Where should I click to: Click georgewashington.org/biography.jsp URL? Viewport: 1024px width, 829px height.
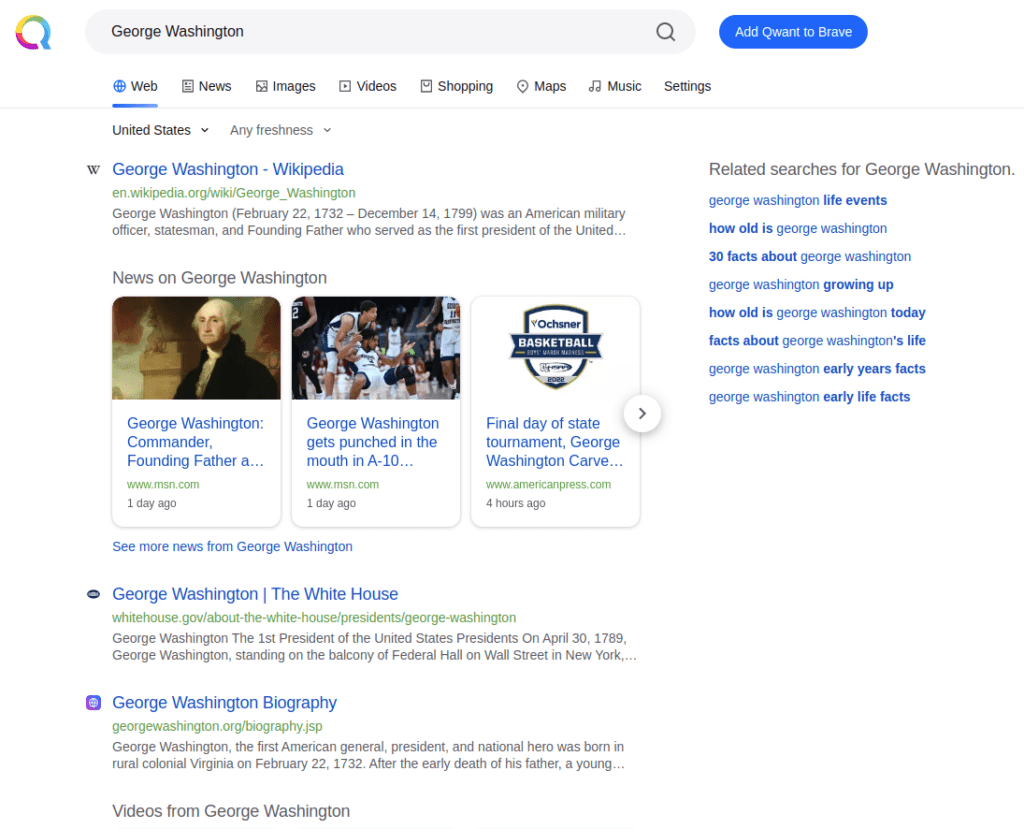(217, 726)
